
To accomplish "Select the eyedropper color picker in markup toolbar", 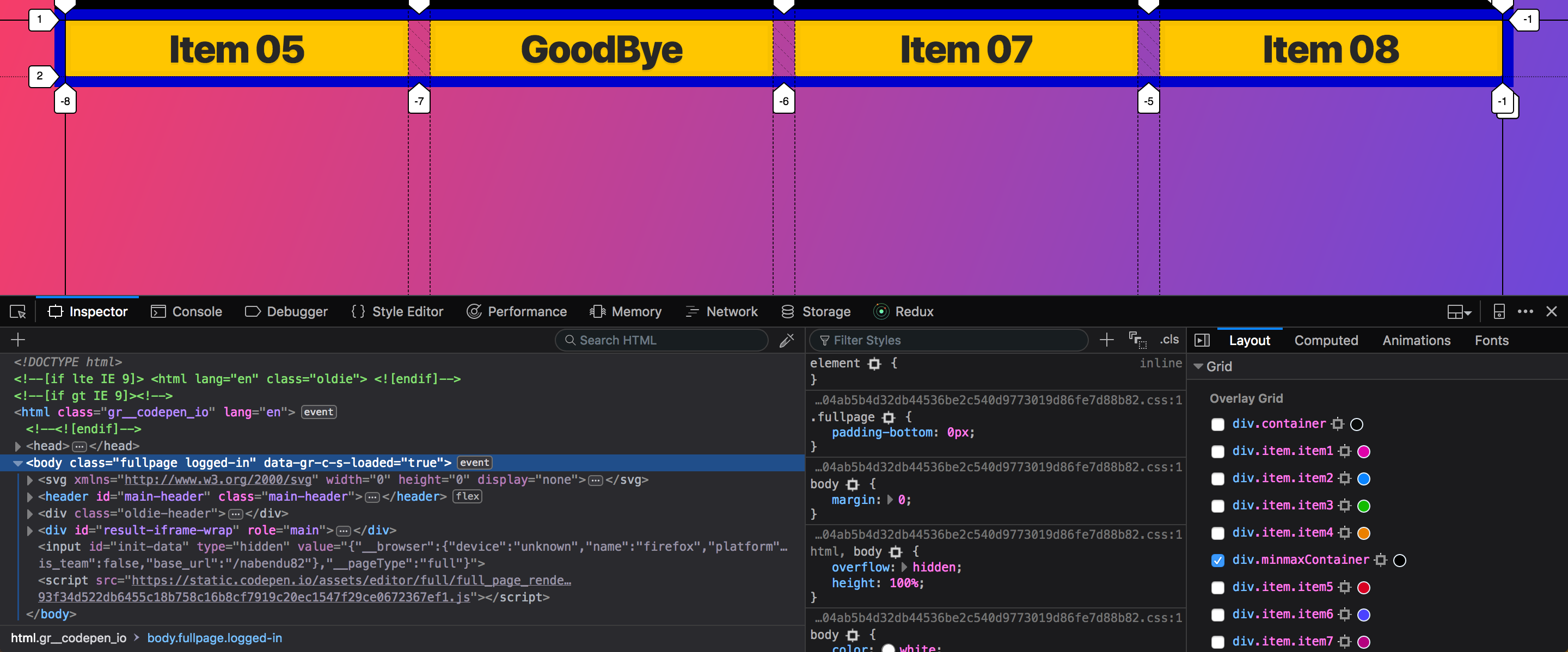I will [786, 340].
